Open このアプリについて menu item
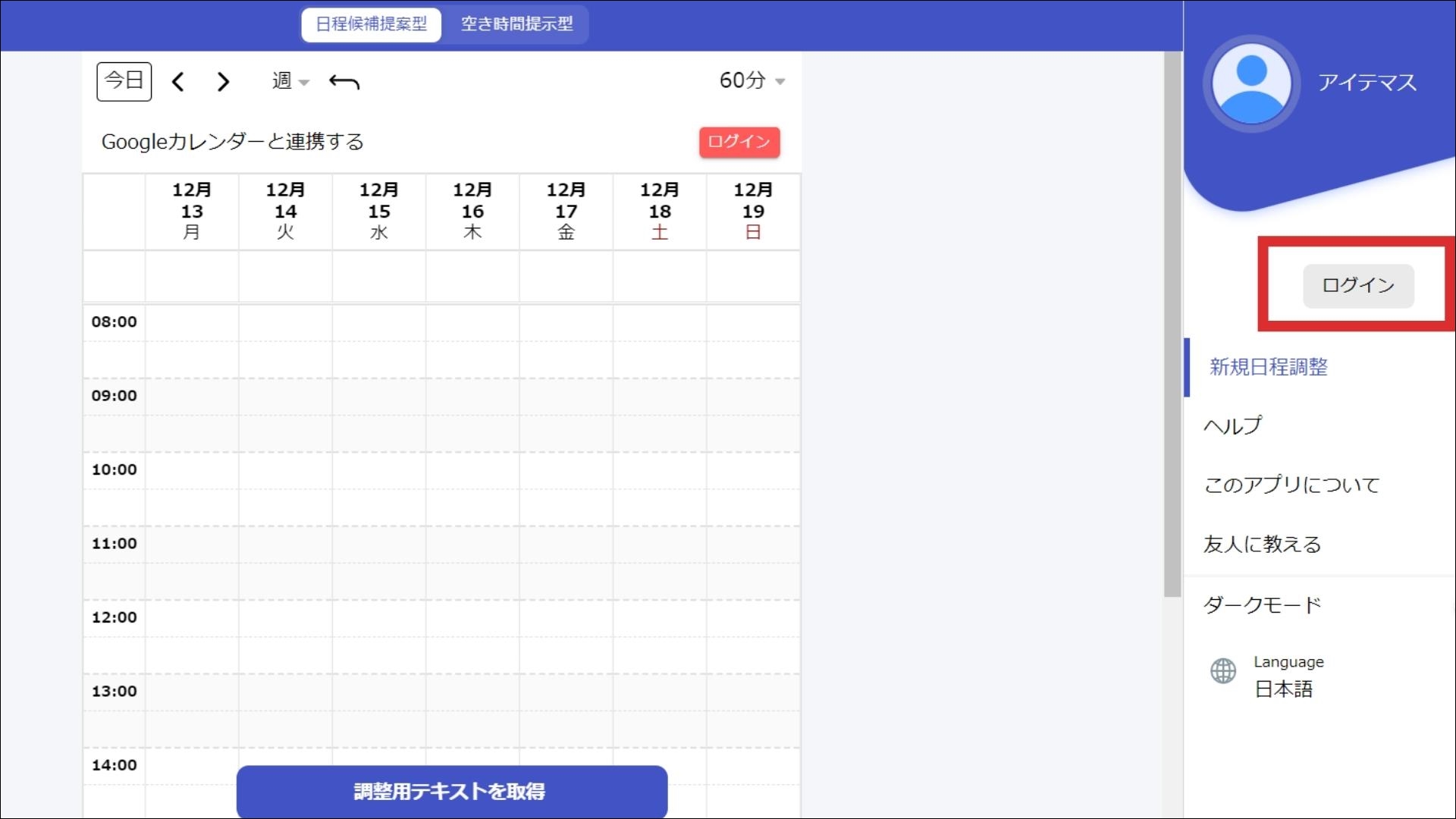 coord(1291,485)
